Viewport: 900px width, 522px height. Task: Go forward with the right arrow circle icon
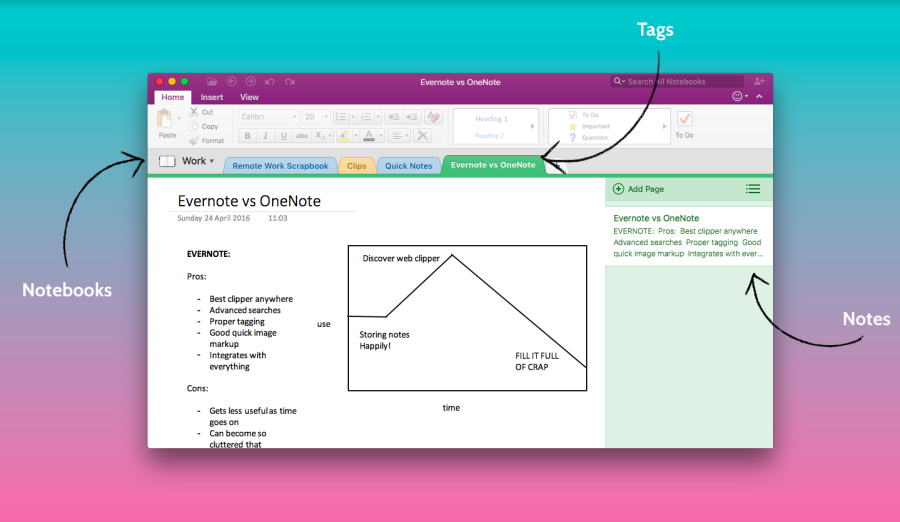(251, 82)
